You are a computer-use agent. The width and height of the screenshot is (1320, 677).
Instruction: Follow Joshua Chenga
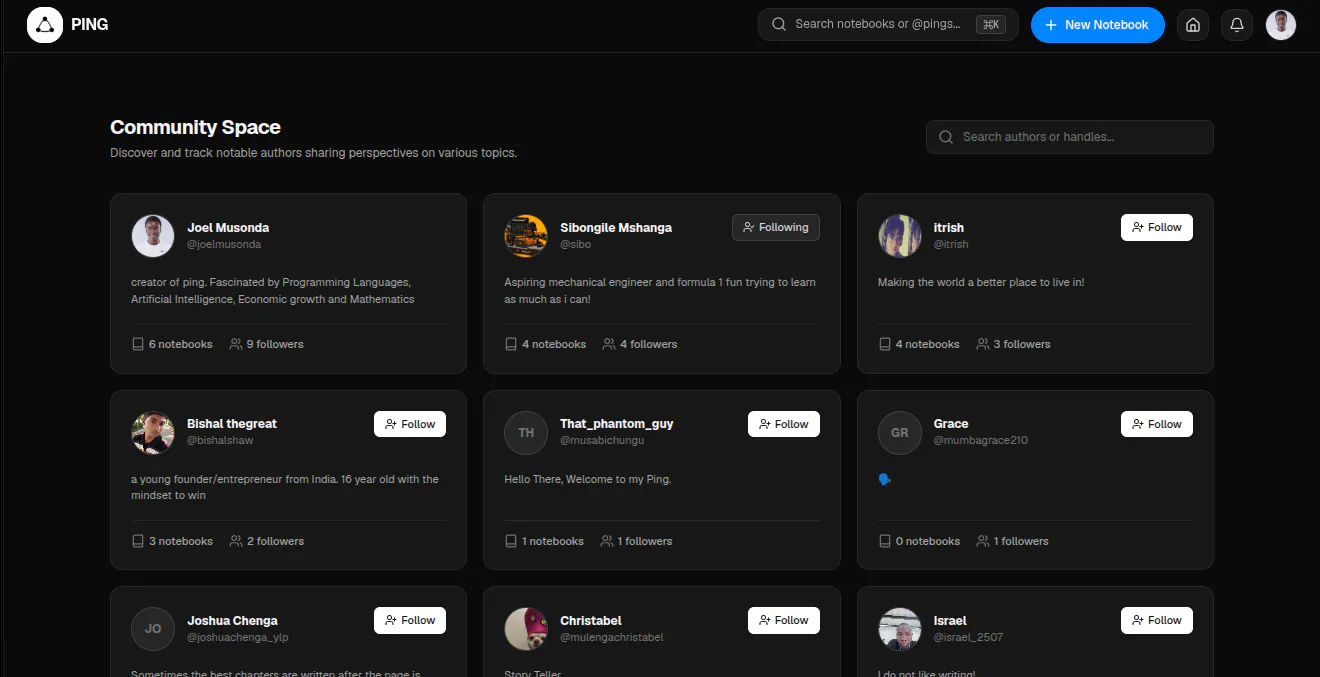[x=410, y=620]
